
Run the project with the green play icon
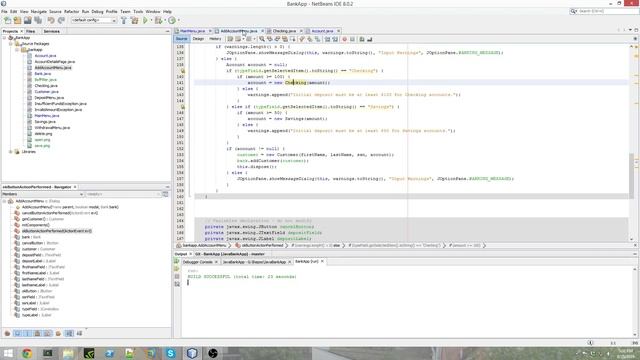click(x=145, y=20)
